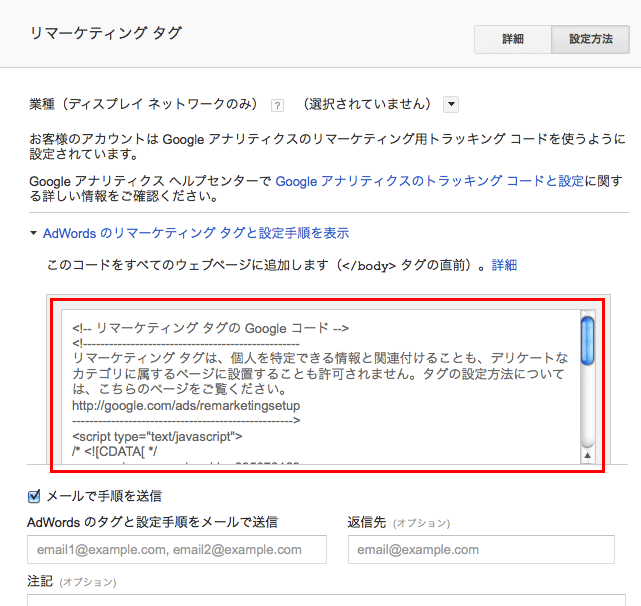This screenshot has width=641, height=606.
Task: Click the （選択されていません） selection text
Action: tap(367, 104)
